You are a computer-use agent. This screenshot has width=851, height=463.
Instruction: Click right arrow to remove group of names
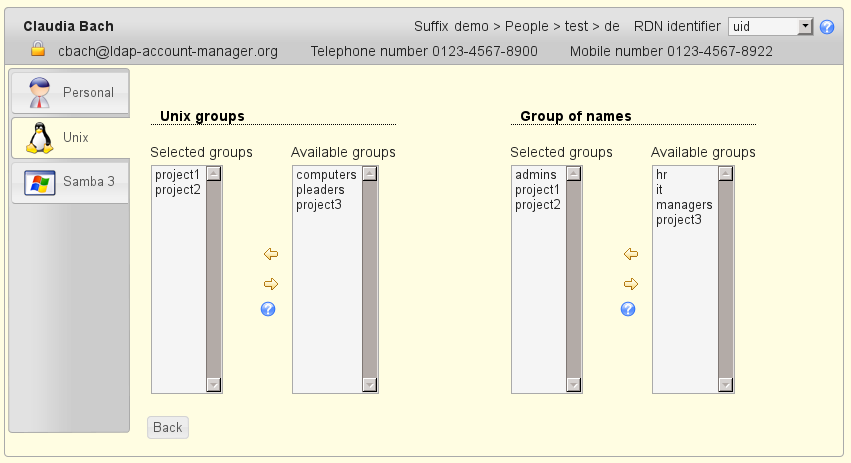point(629,284)
